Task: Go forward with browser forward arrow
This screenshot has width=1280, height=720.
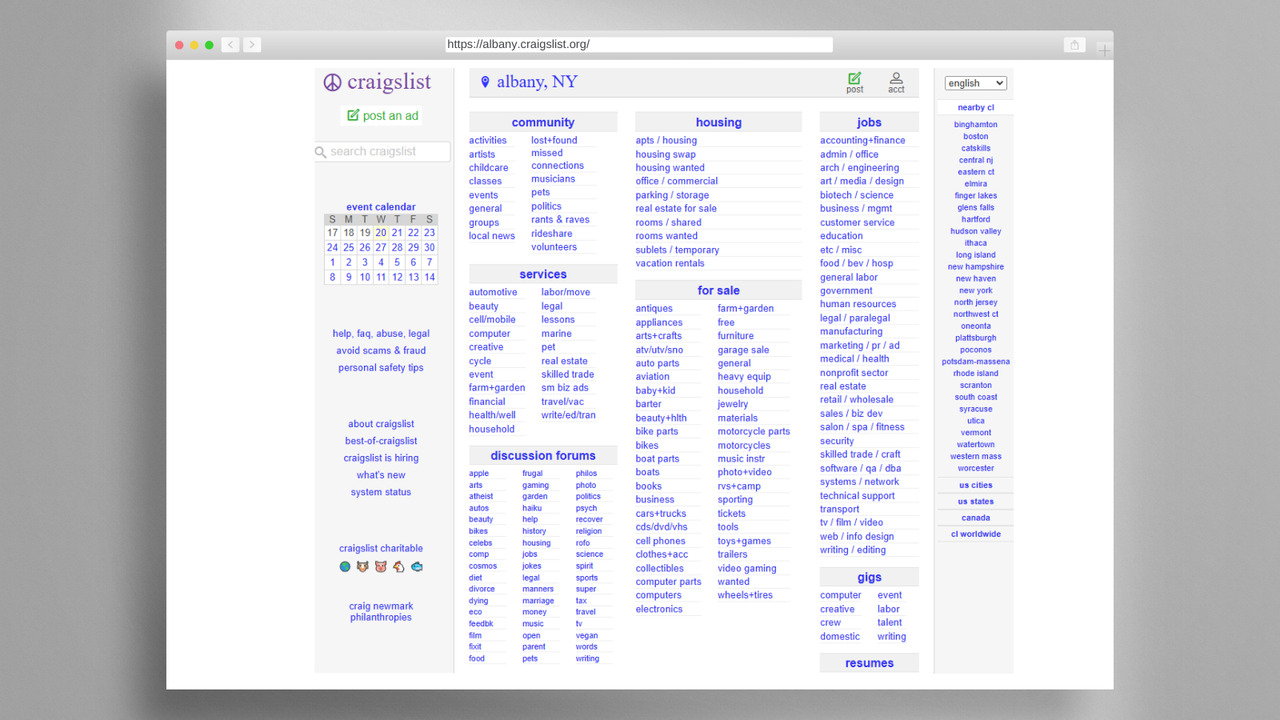Action: coord(252,45)
